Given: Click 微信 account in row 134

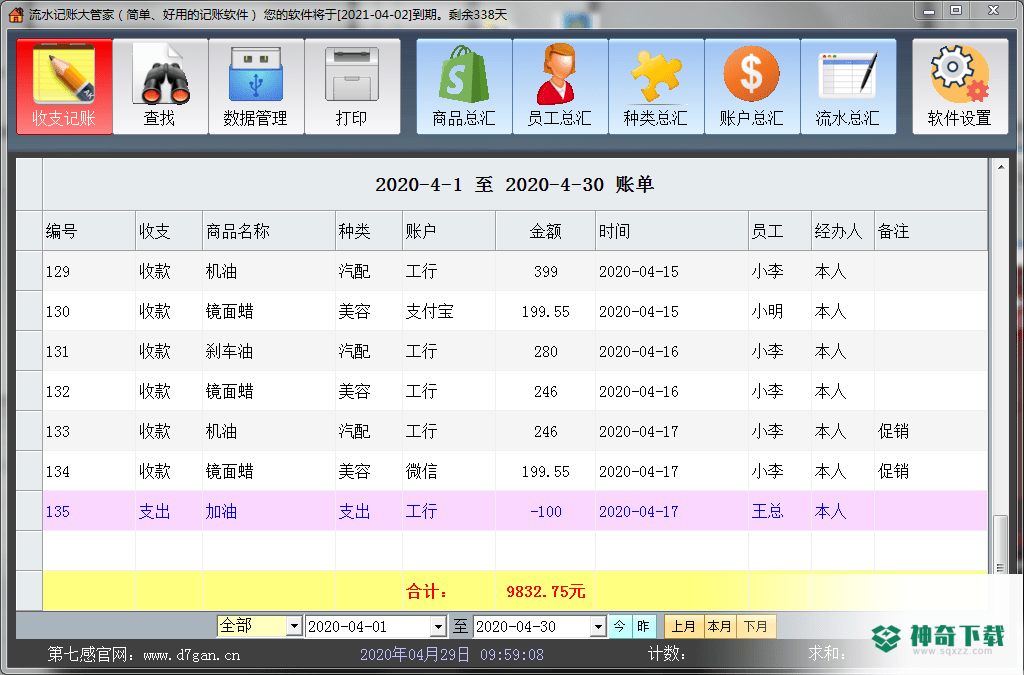Looking at the screenshot, I should [421, 471].
